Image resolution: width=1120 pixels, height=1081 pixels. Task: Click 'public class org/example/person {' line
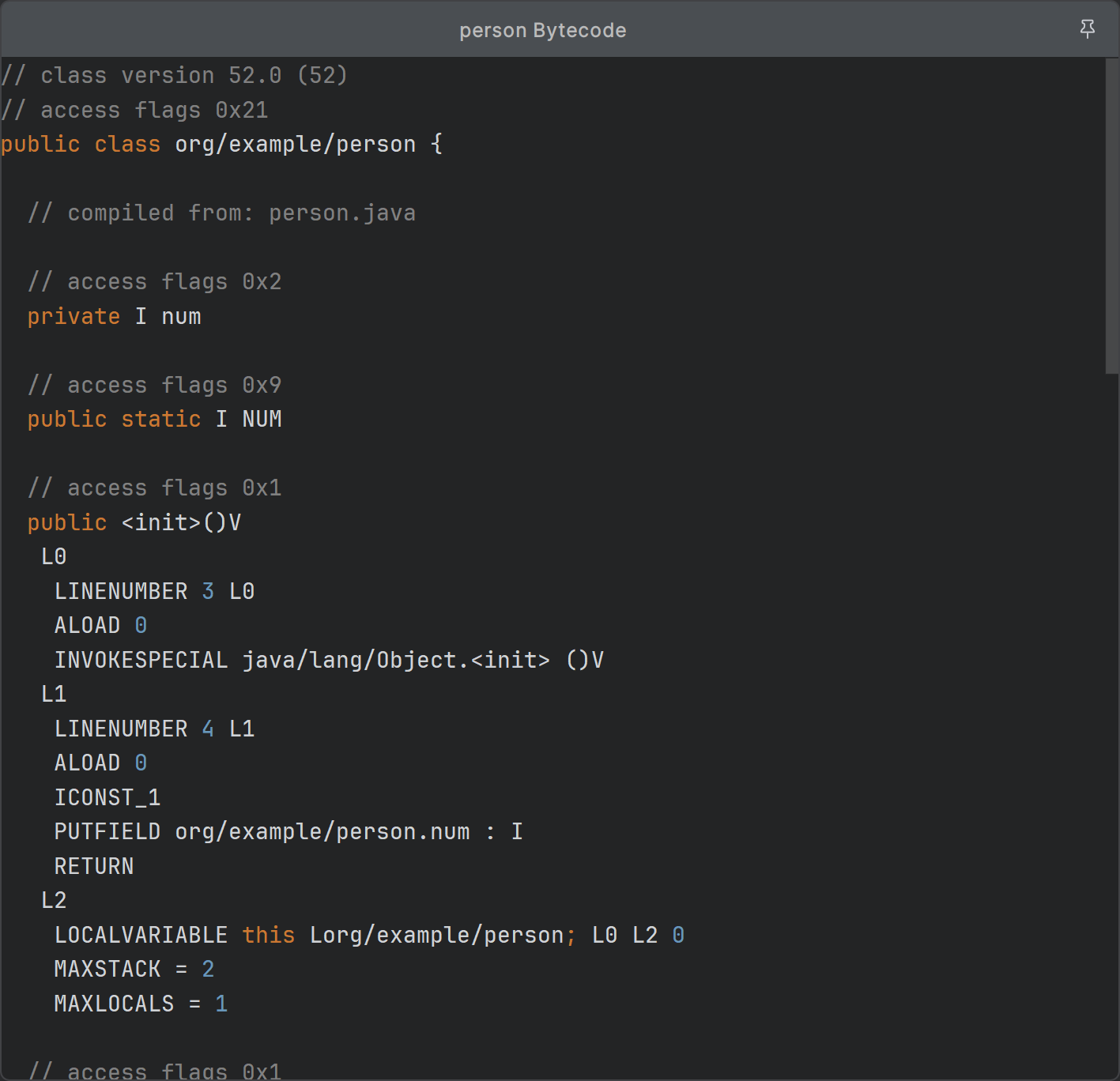click(x=221, y=144)
